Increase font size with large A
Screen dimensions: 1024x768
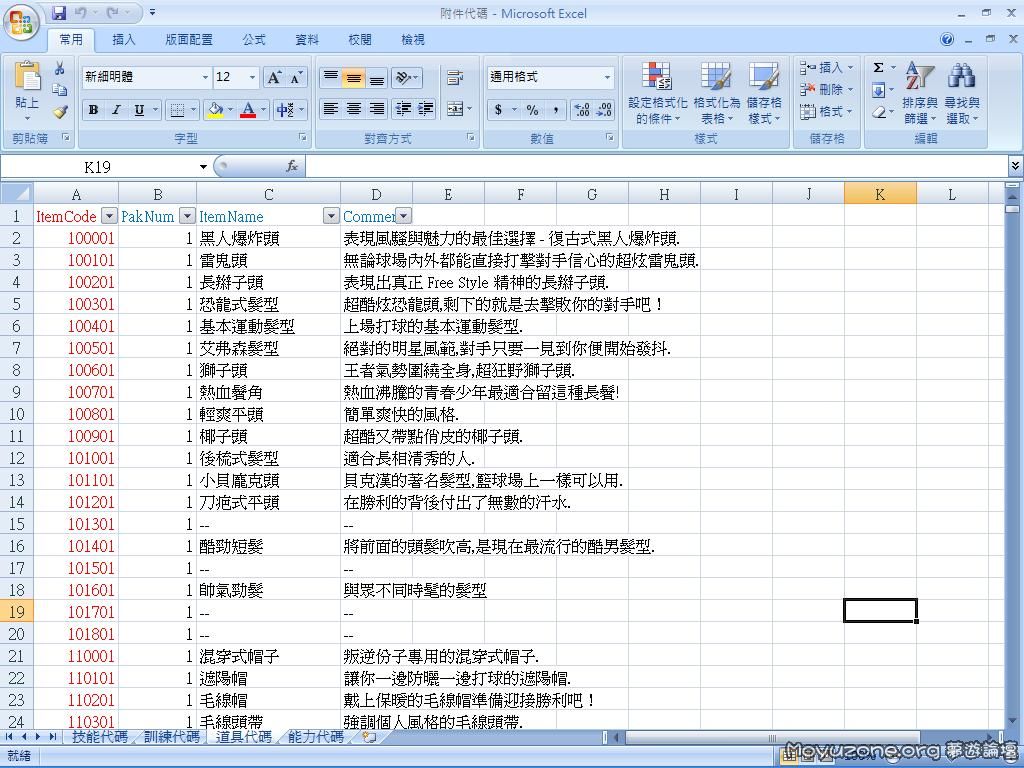click(274, 78)
